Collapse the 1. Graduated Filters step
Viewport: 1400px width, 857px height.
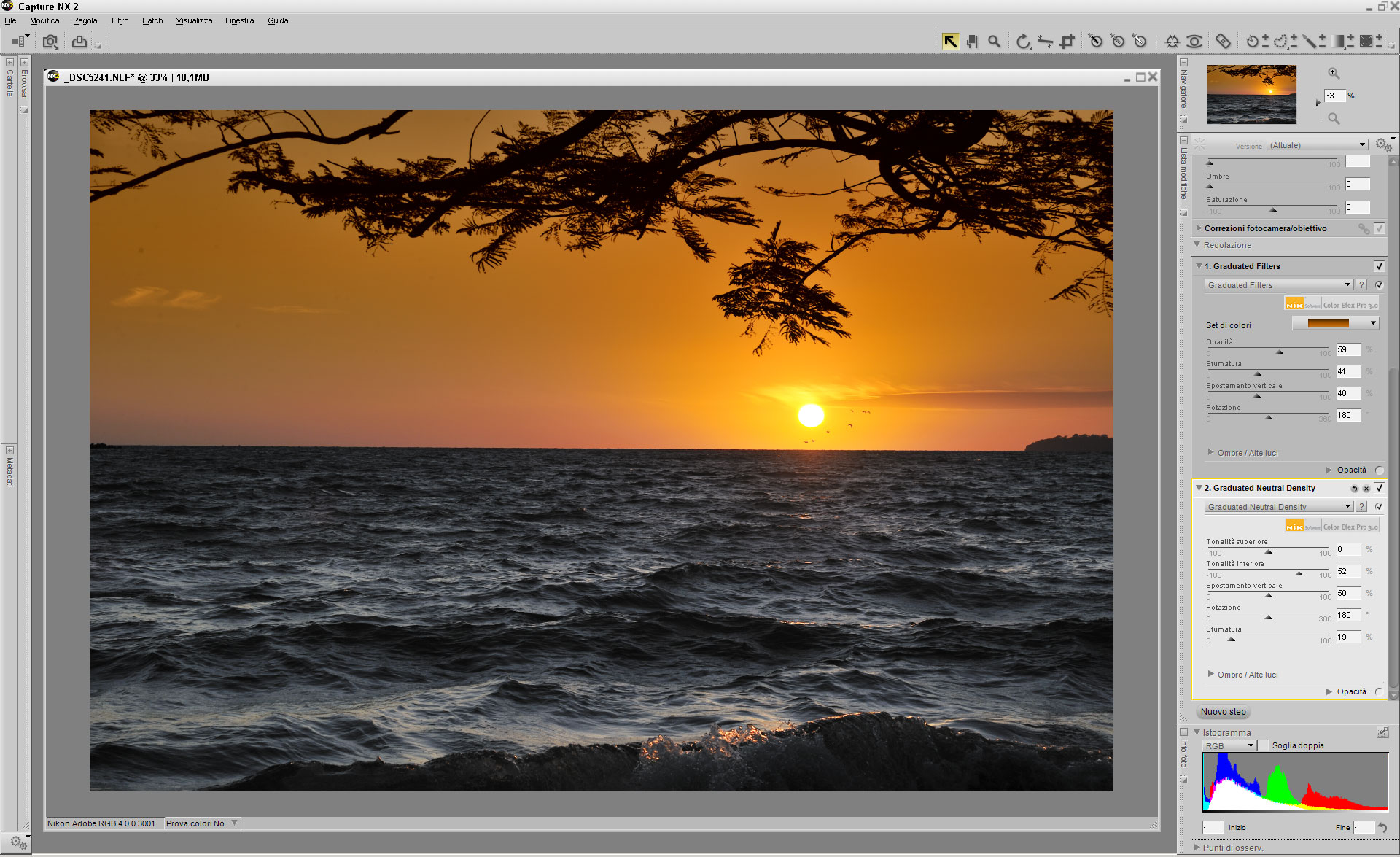(x=1199, y=266)
